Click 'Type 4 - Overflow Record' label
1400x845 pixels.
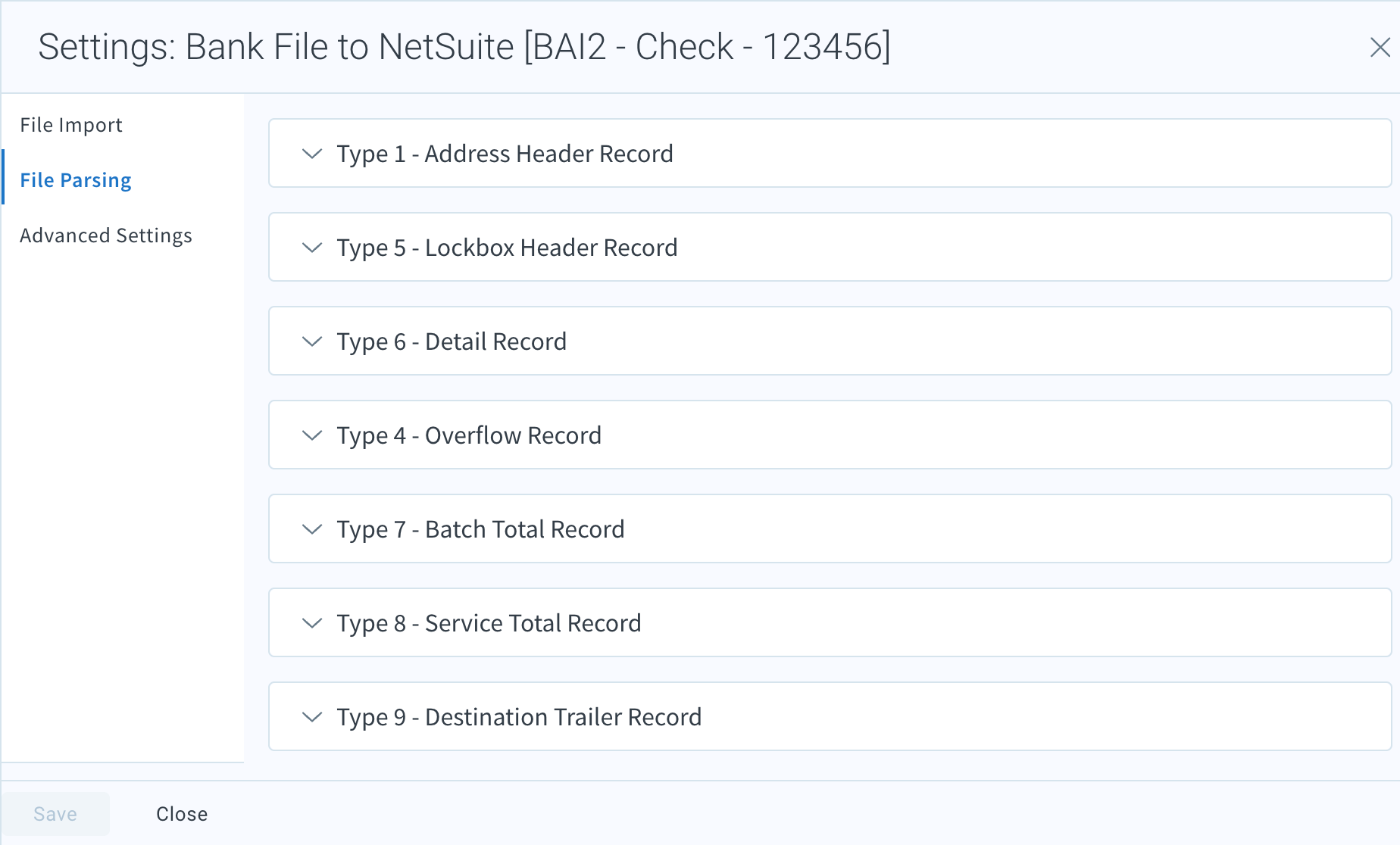(x=469, y=435)
